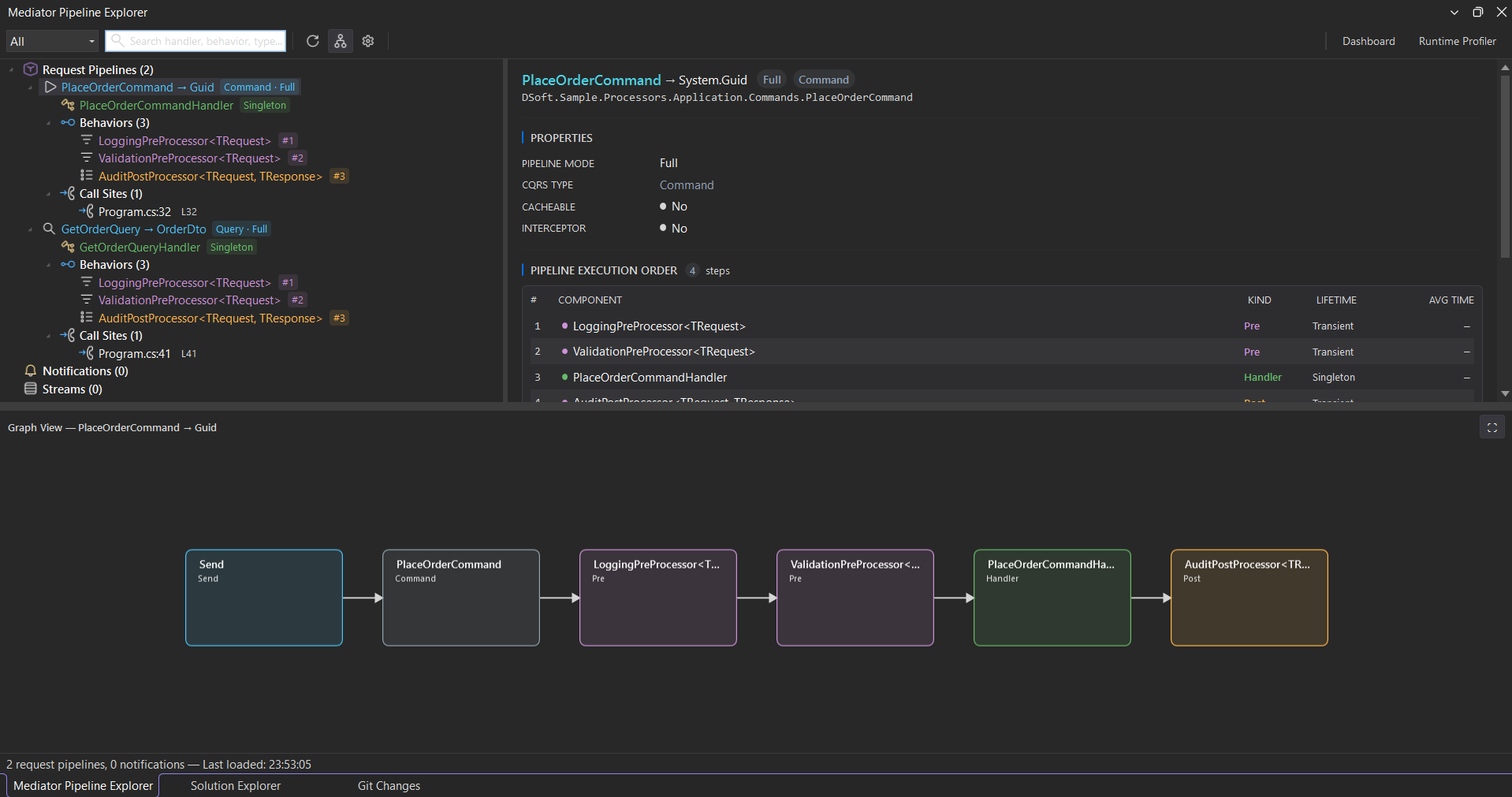Collapse Call Sites (1) under PlaceOrderCommand
Image resolution: width=1512 pixels, height=797 pixels.
48,194
